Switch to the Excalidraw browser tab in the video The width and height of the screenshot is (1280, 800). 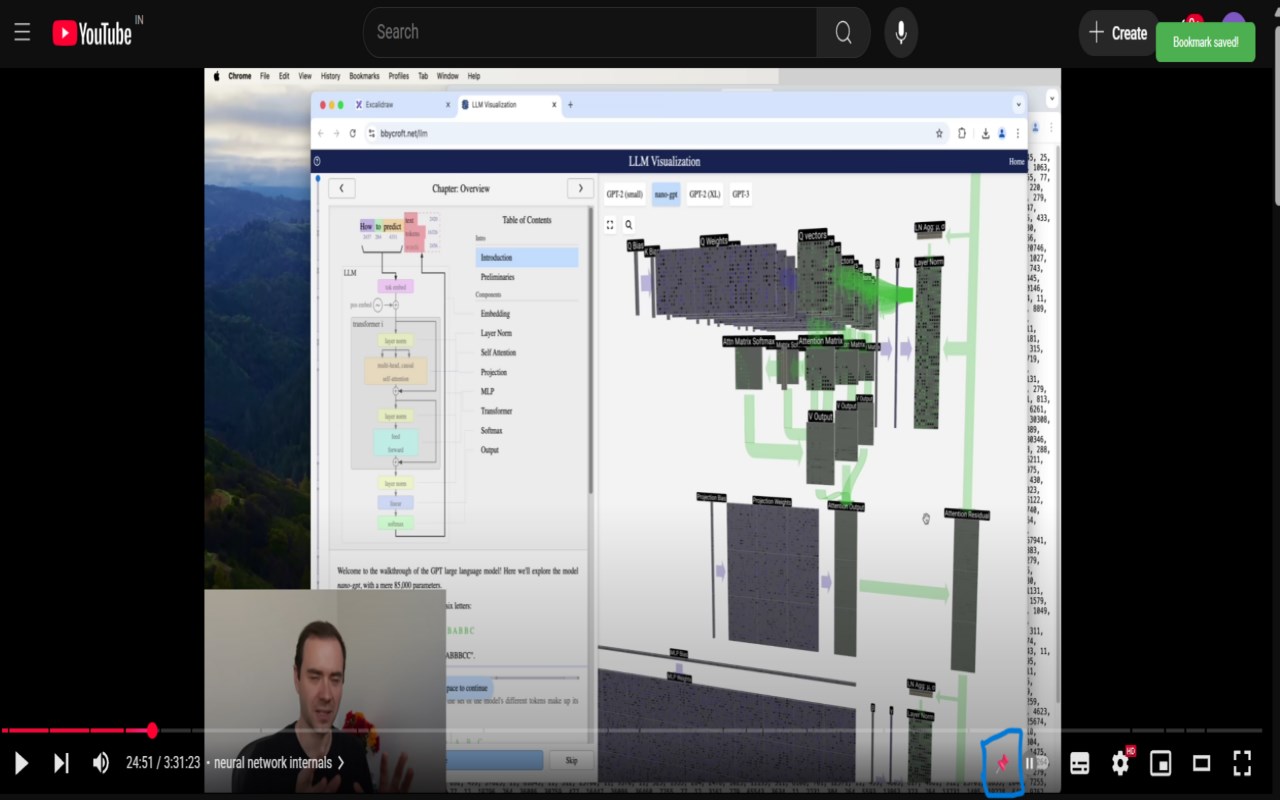coord(403,105)
